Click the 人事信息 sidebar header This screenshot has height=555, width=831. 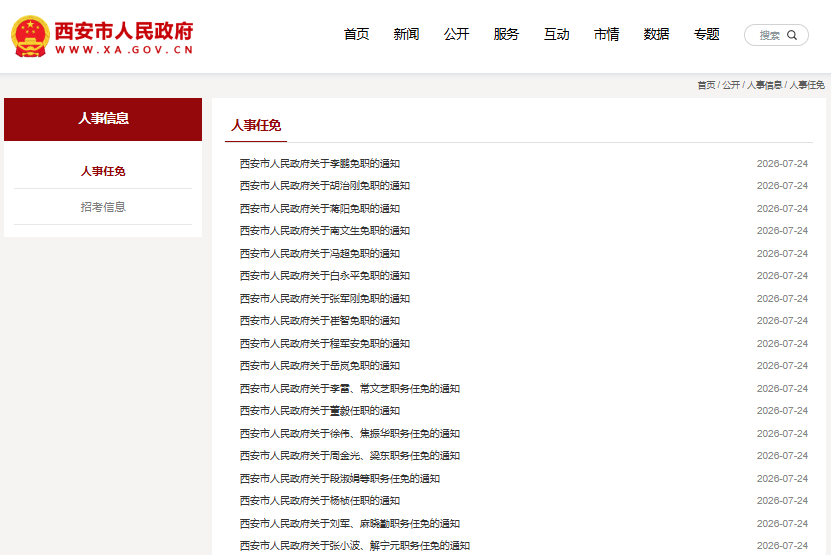click(x=103, y=119)
